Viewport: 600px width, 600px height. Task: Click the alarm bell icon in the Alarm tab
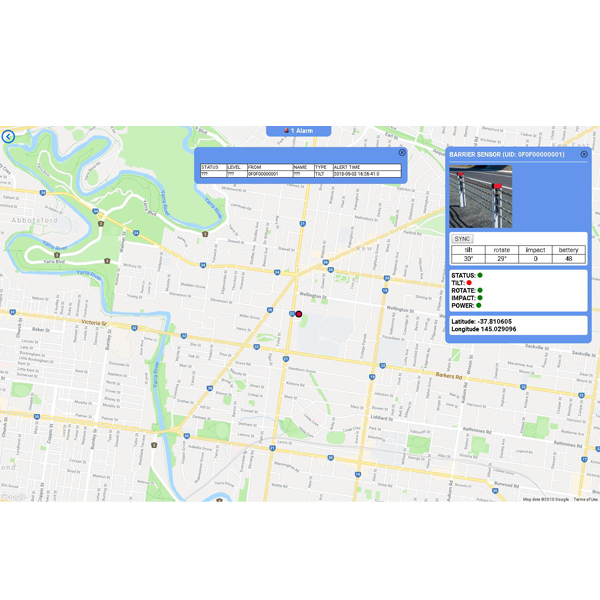(x=286, y=130)
